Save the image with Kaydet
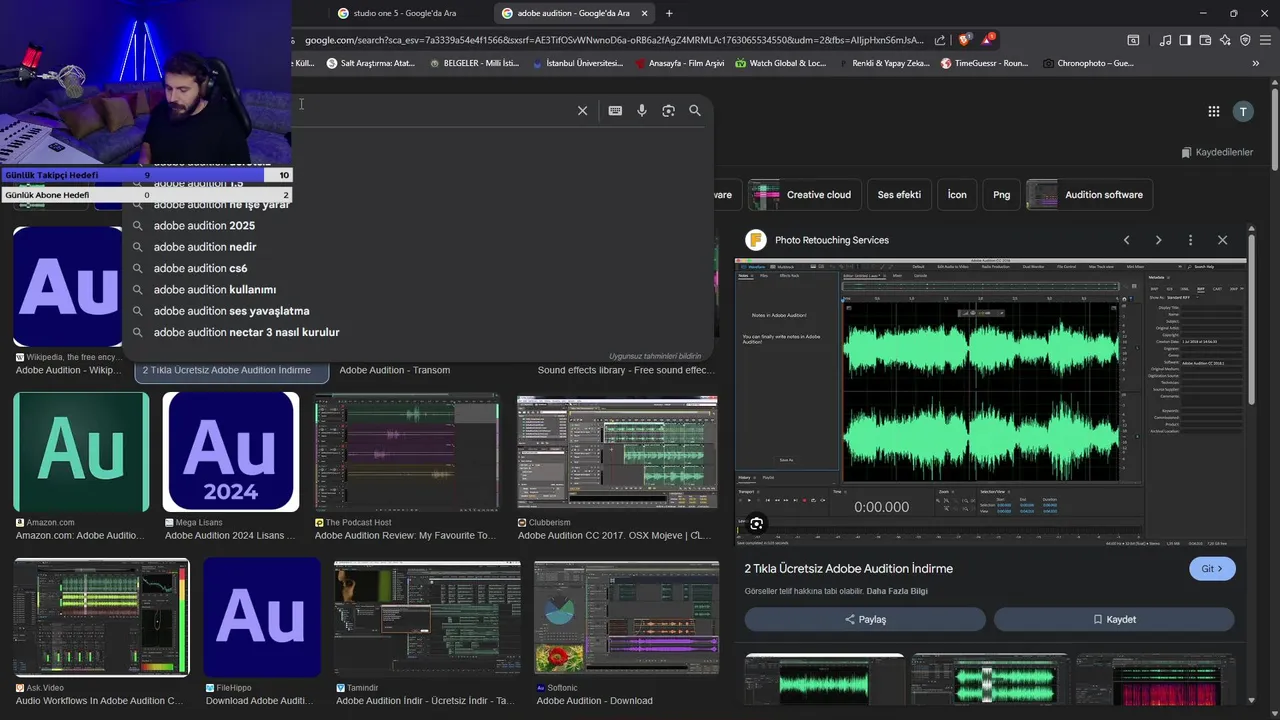1280x720 pixels. 1114,619
